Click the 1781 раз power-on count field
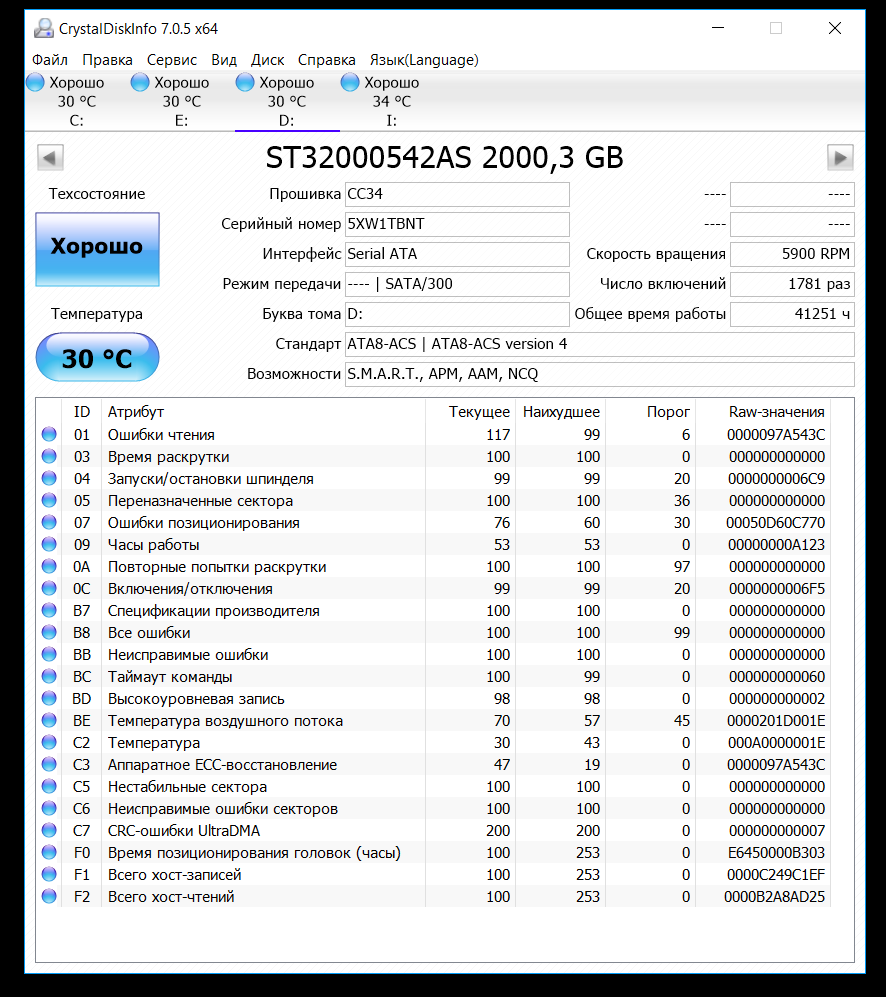 coord(792,284)
